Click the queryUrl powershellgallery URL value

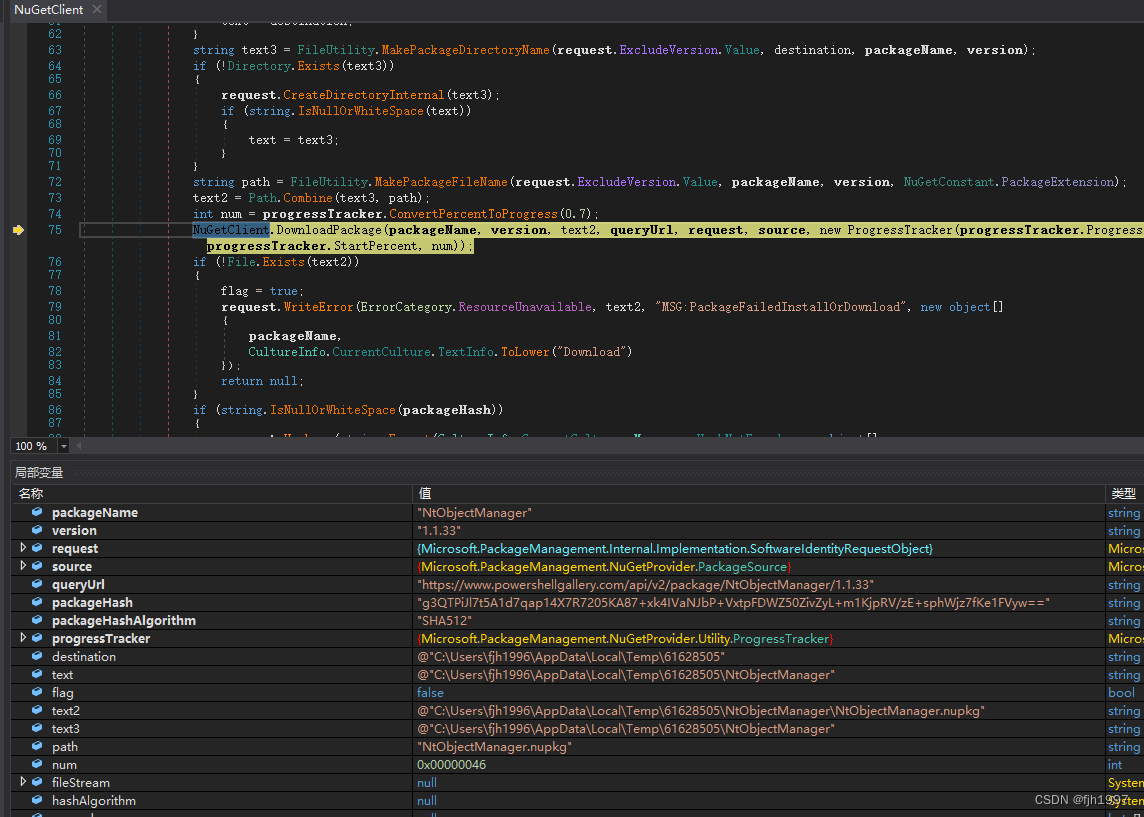tap(646, 584)
